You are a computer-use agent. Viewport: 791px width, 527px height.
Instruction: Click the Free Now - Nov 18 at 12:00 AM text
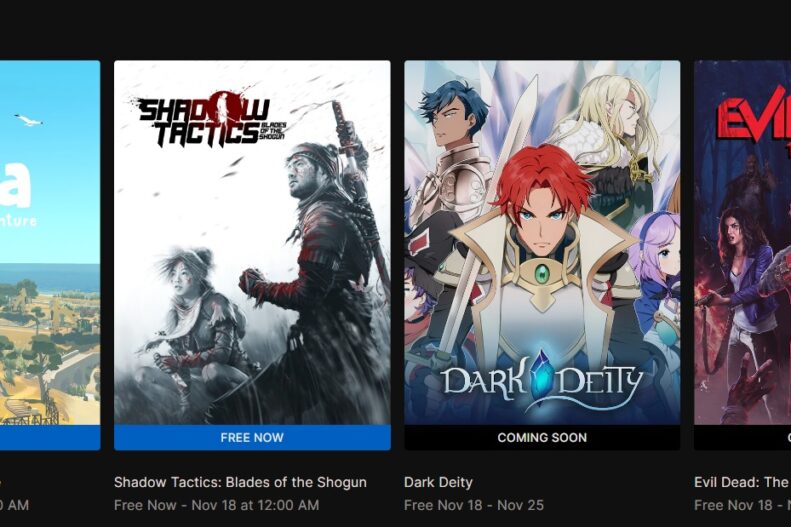(x=216, y=505)
